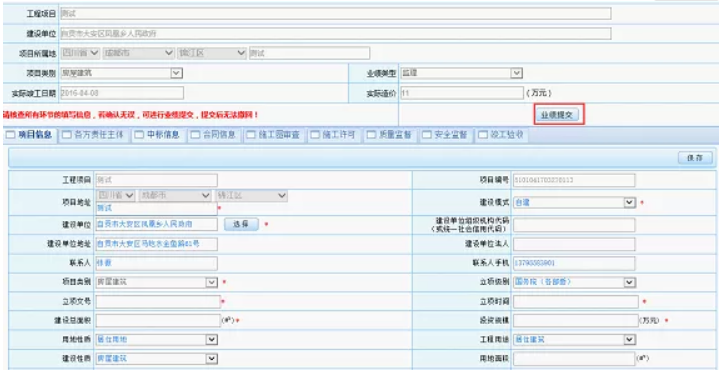Open the 安全监督 tab
The image size is (721, 373).
click(x=446, y=135)
